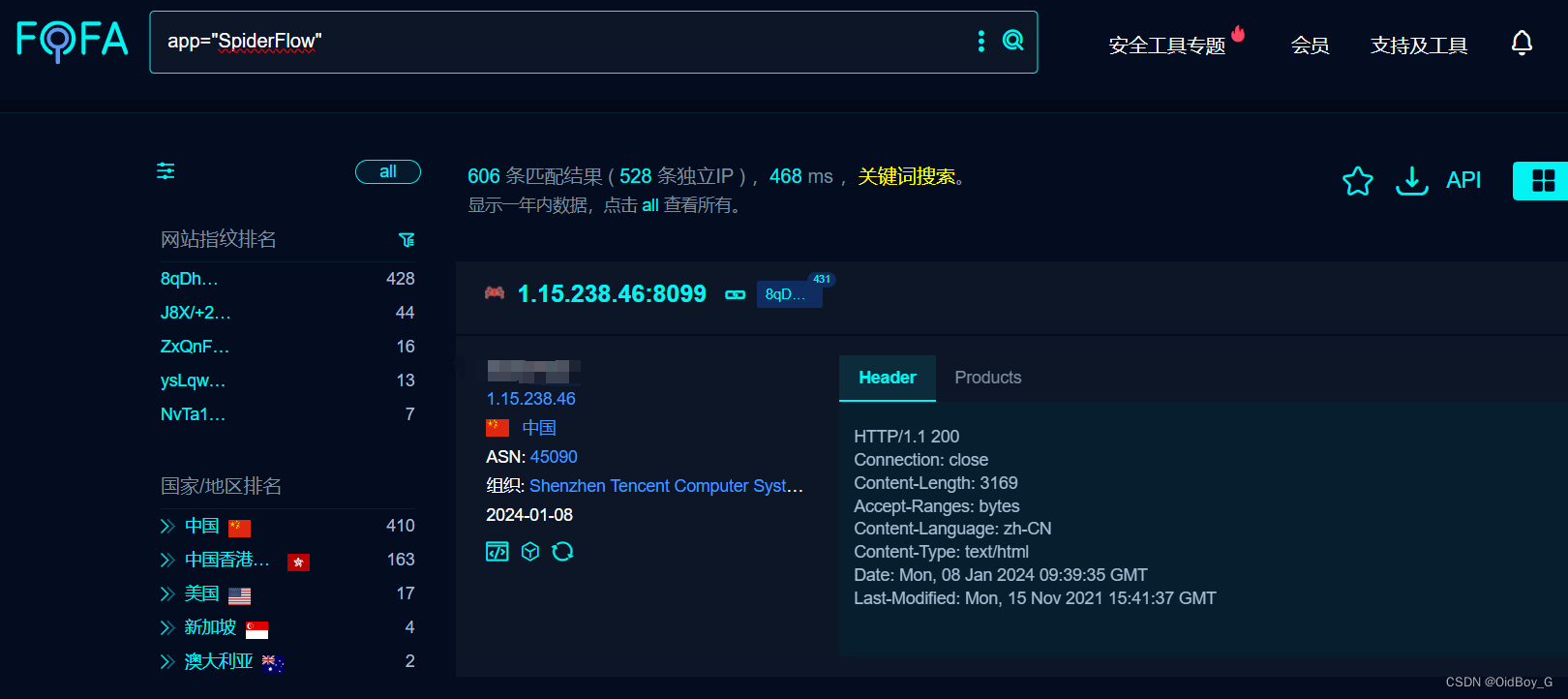Refresh the host result icon
1568x699 pixels.
(562, 552)
